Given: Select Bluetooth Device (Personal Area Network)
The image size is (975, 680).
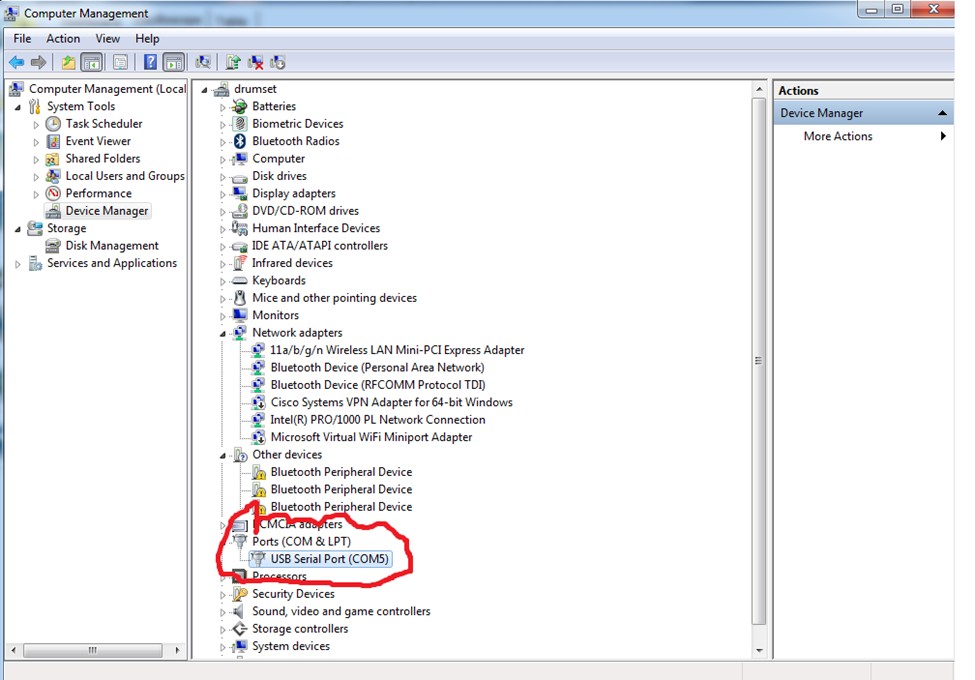Looking at the screenshot, I should pyautogui.click(x=377, y=367).
